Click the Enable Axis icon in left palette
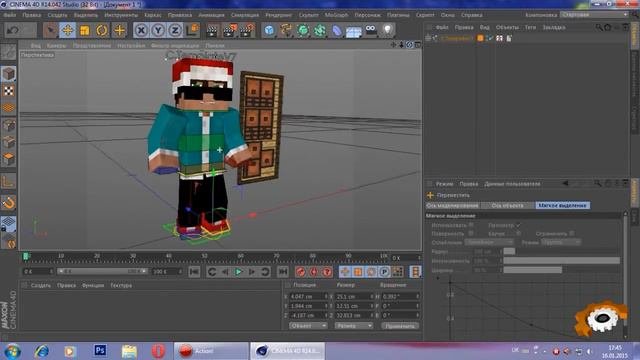Viewport: 640px width, 360px height. pyautogui.click(x=9, y=181)
